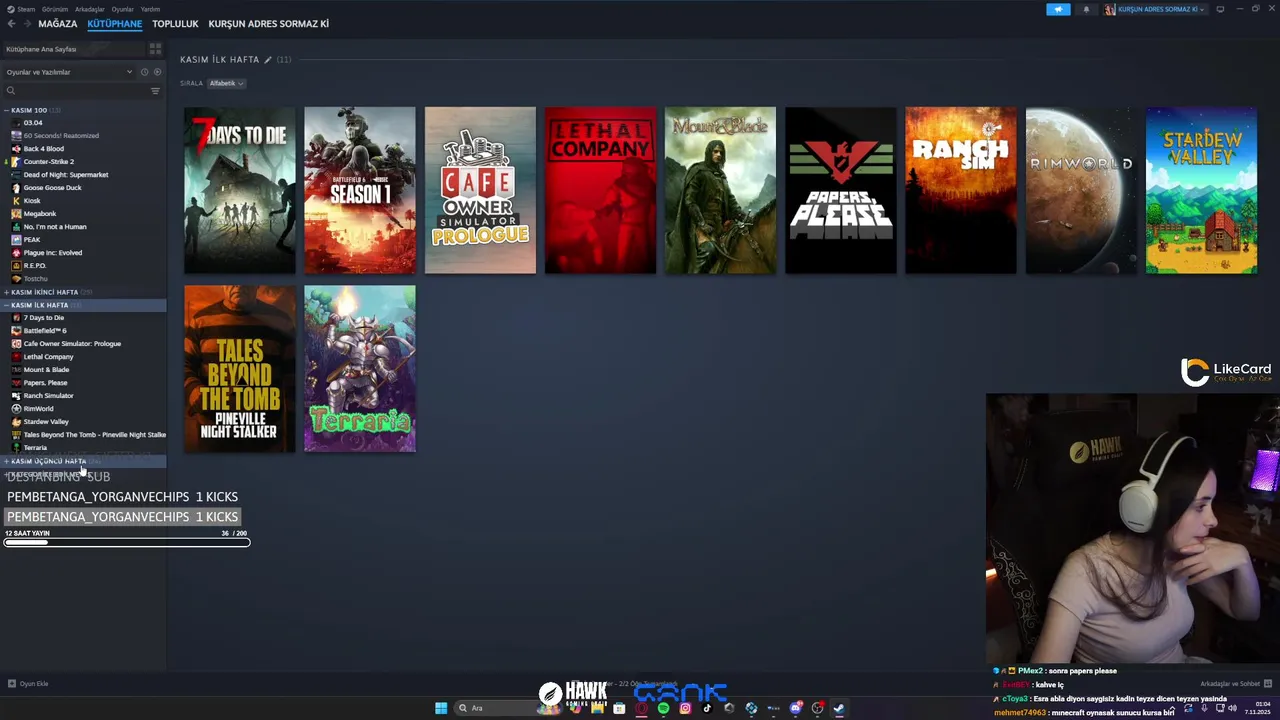The height and width of the screenshot is (720, 1280).
Task: Switch to the MAĞAZA tab
Action: pos(58,24)
